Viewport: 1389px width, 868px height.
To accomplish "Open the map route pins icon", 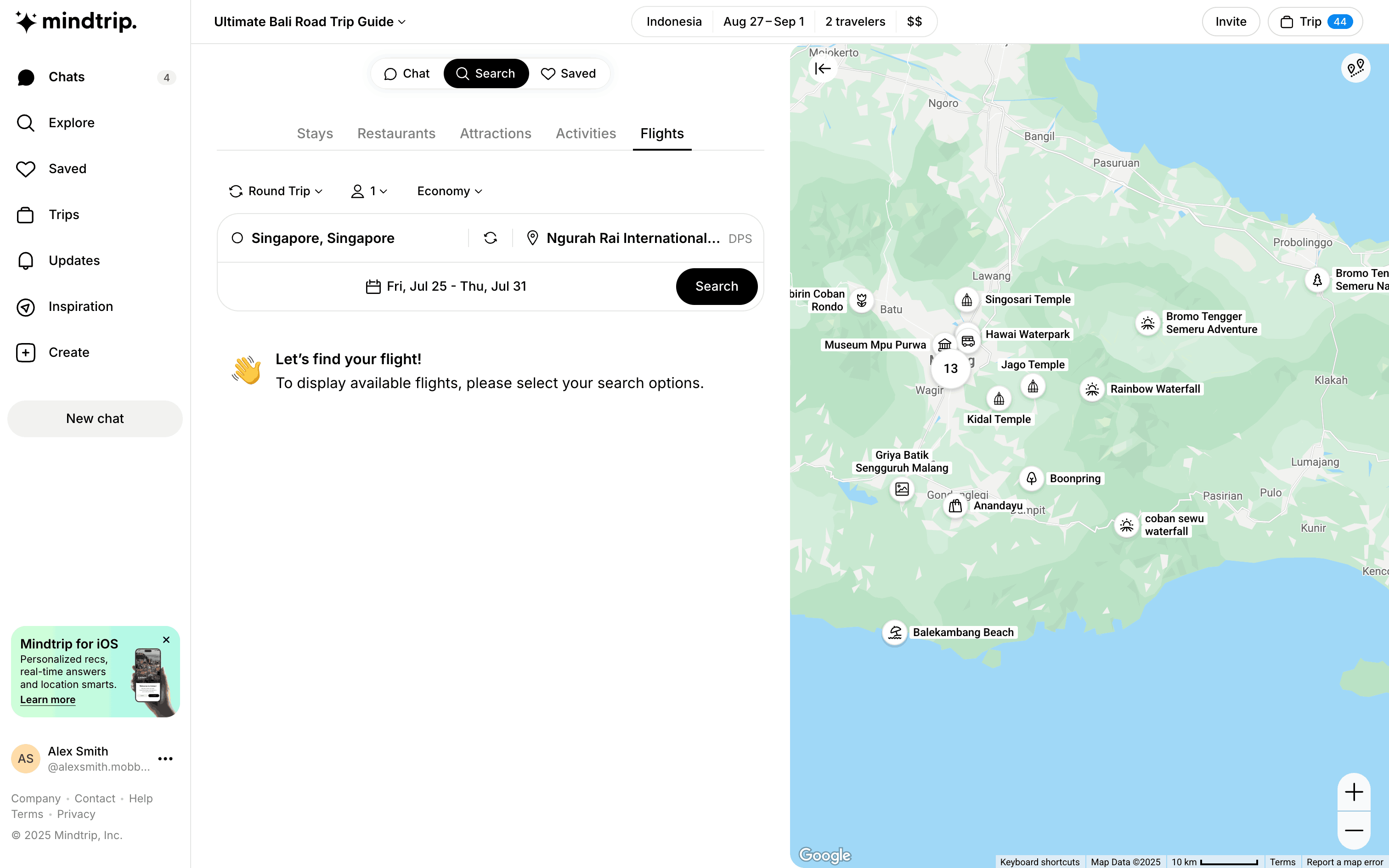I will (1355, 69).
